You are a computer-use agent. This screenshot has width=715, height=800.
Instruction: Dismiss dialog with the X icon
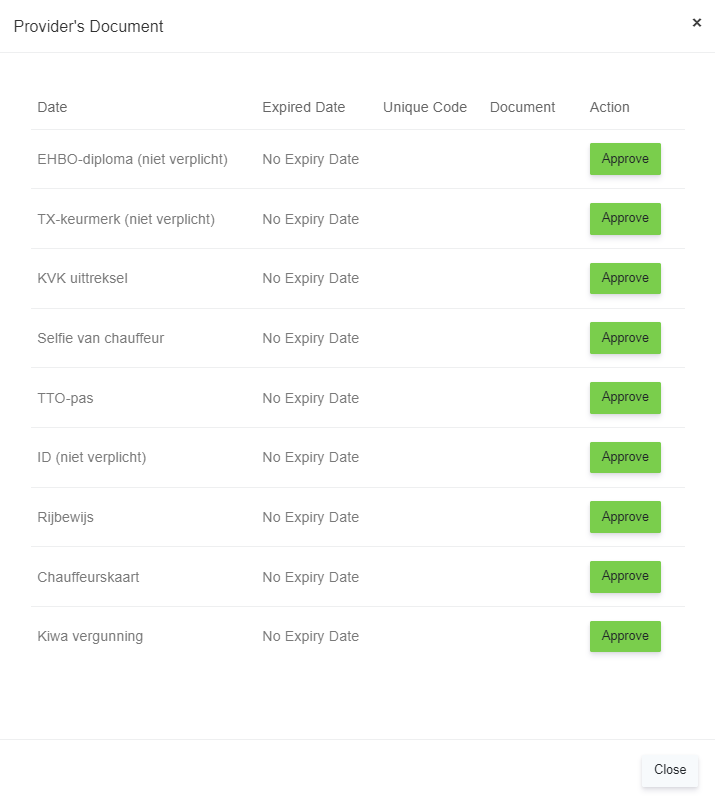pos(697,23)
